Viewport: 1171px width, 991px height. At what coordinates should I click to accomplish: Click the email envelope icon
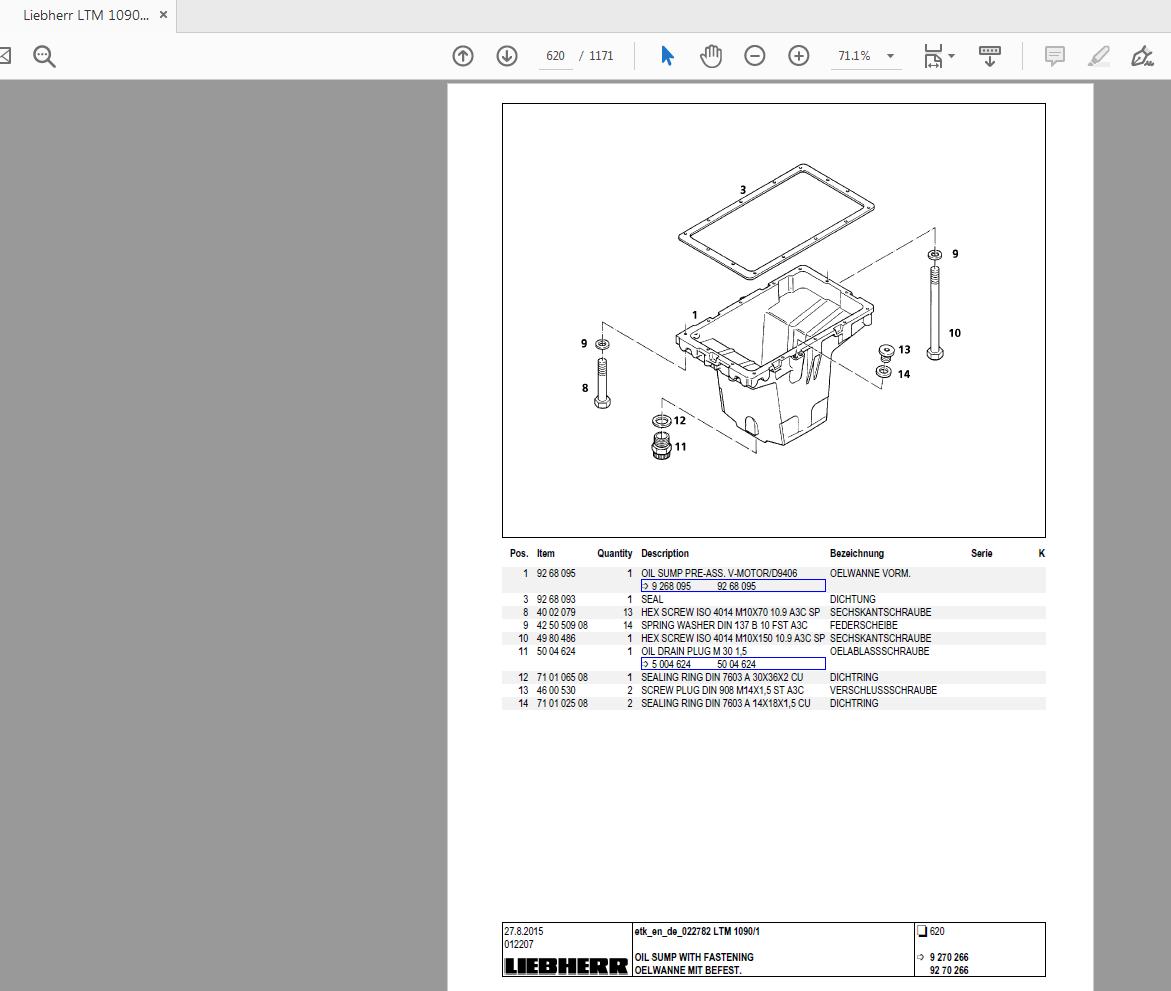pos(4,56)
